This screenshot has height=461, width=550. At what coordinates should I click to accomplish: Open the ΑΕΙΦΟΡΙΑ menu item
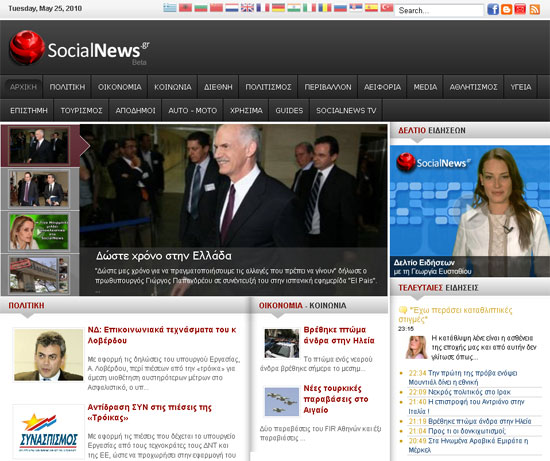click(x=382, y=87)
